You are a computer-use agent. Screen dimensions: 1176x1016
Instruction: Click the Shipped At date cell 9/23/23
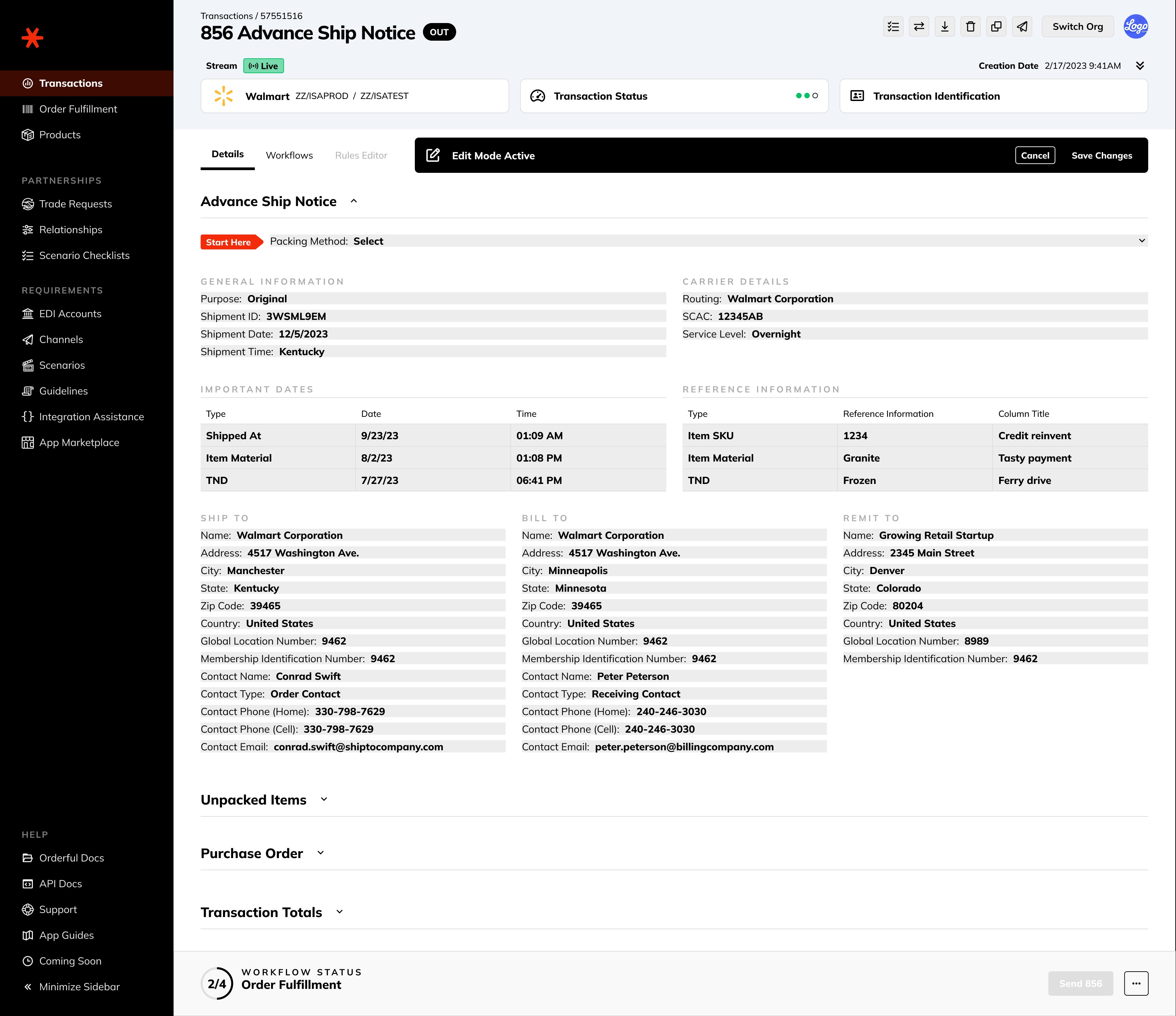pyautogui.click(x=433, y=435)
